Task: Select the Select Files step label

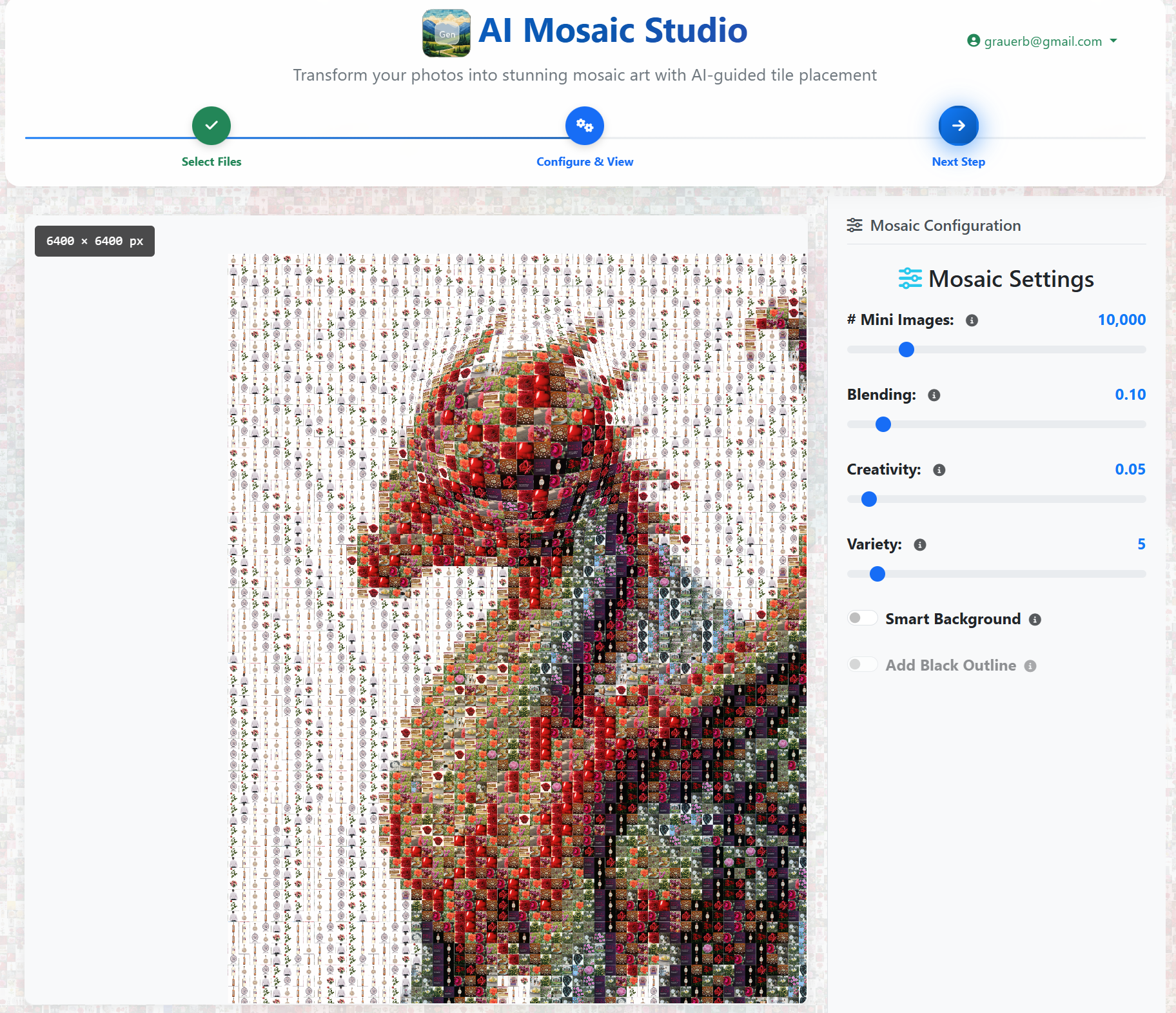Action: pyautogui.click(x=211, y=161)
